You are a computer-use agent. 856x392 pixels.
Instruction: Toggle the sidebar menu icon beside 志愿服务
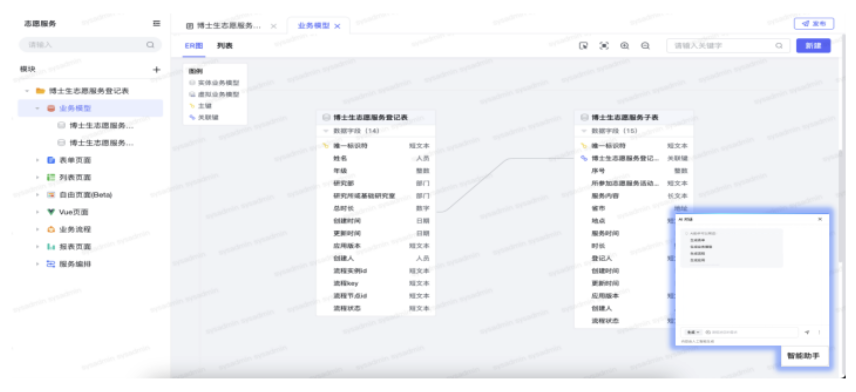[157, 23]
